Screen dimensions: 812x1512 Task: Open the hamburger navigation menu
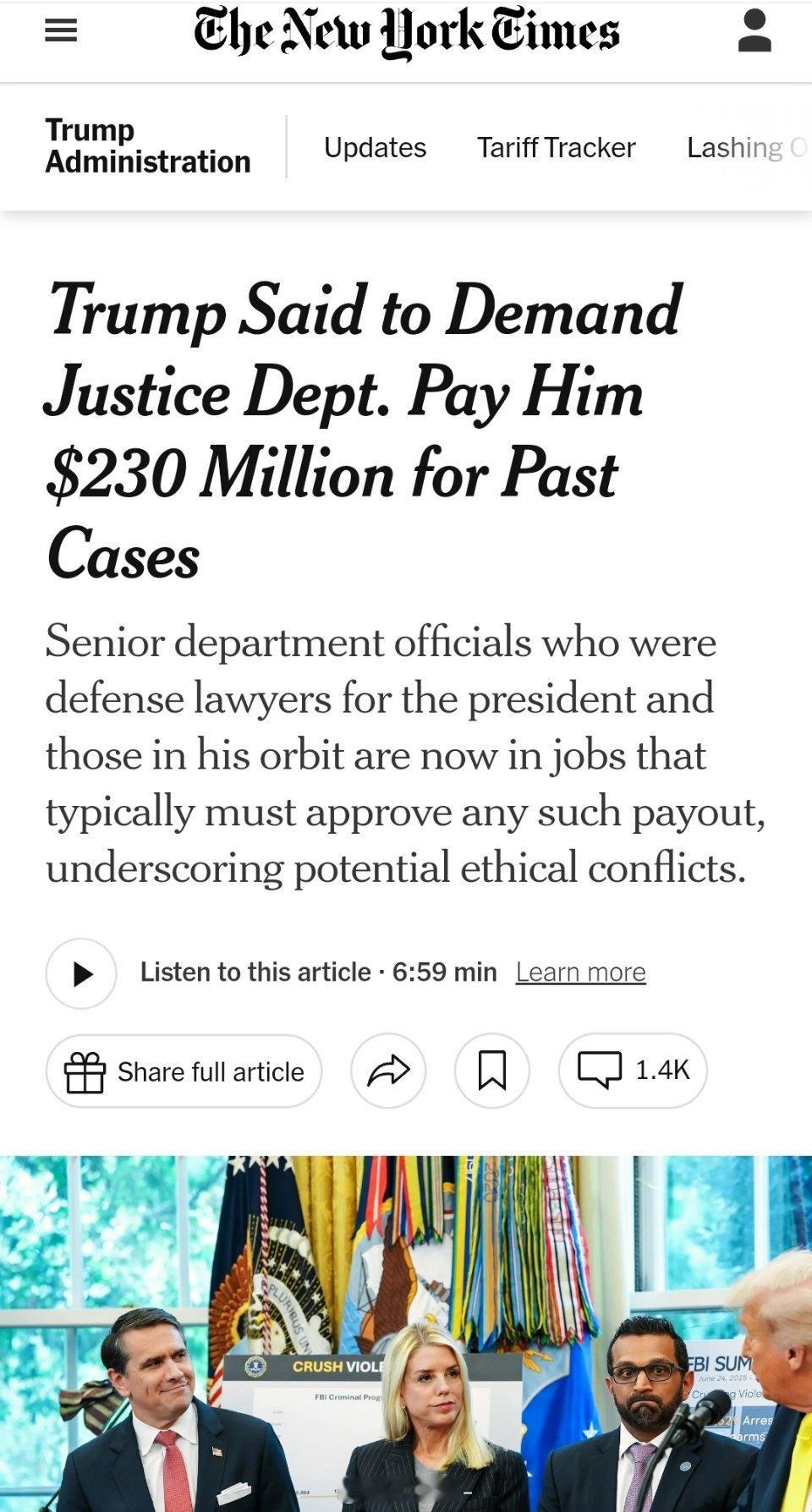point(61,31)
